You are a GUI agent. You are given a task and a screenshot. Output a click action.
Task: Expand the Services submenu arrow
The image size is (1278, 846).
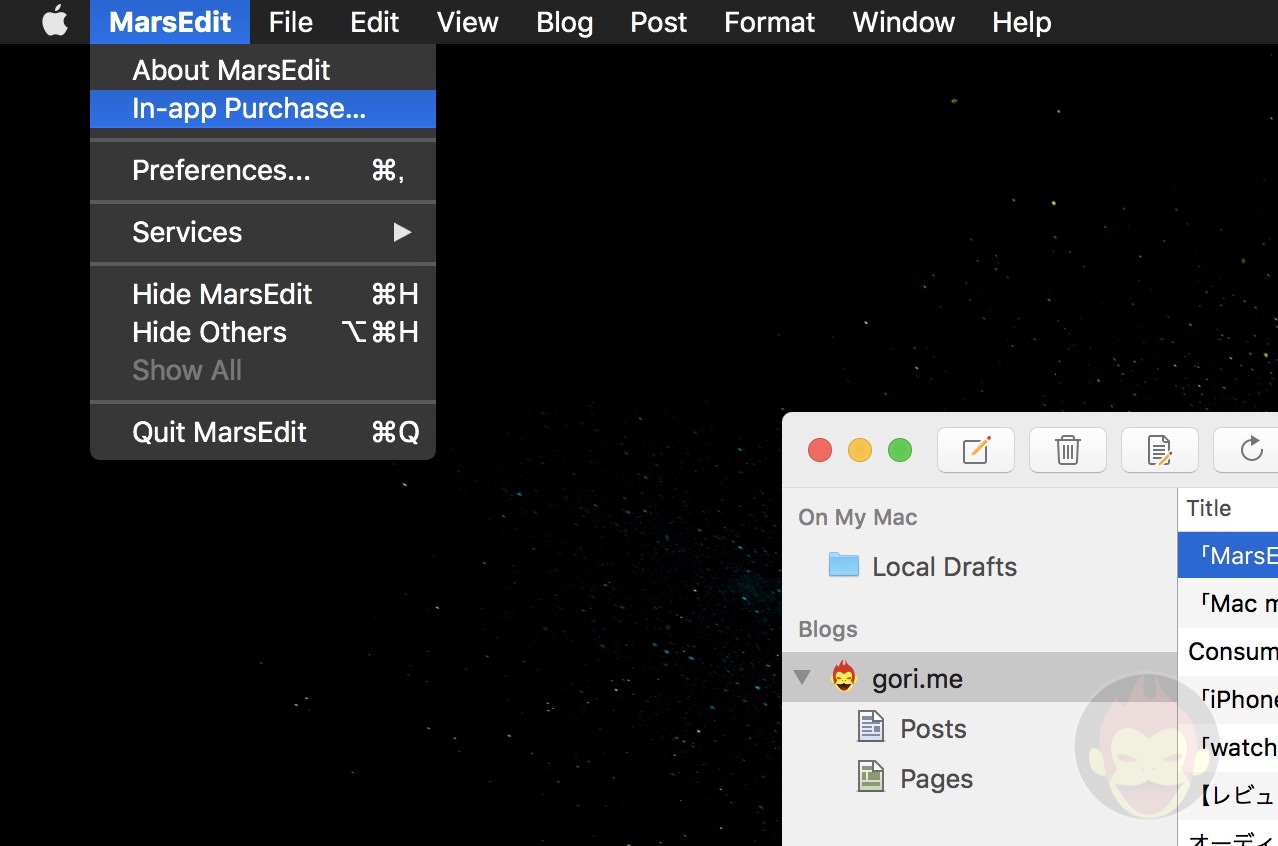[x=402, y=232]
